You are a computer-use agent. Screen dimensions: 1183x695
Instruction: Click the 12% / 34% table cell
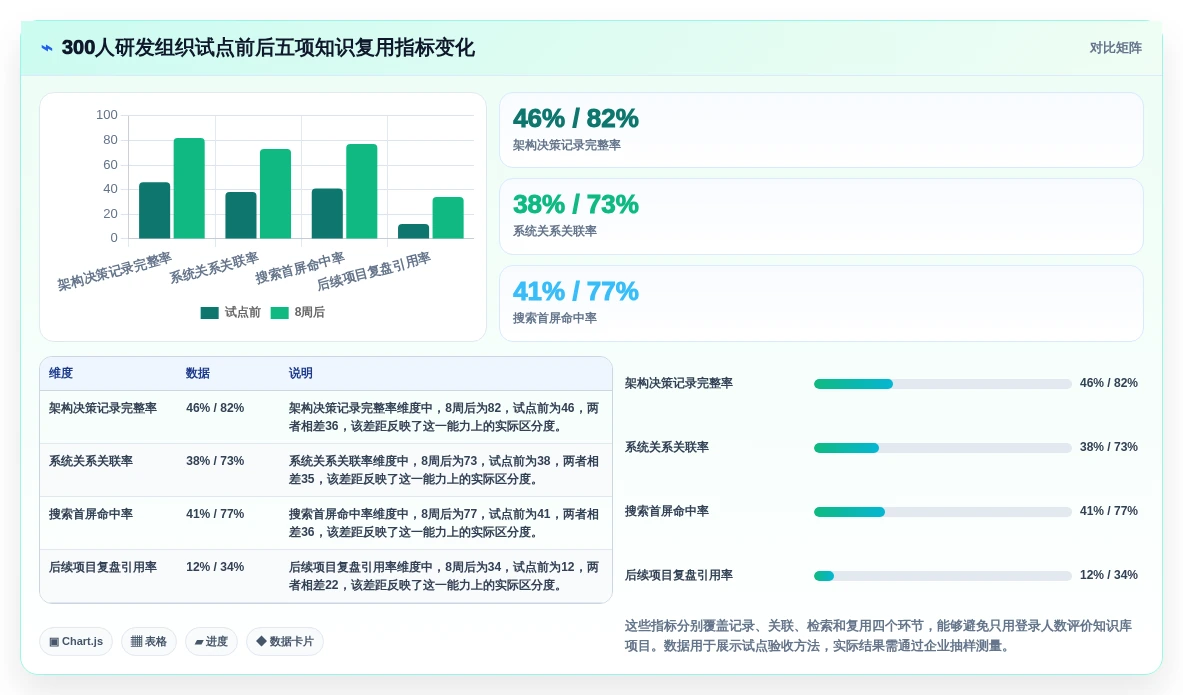coord(215,567)
